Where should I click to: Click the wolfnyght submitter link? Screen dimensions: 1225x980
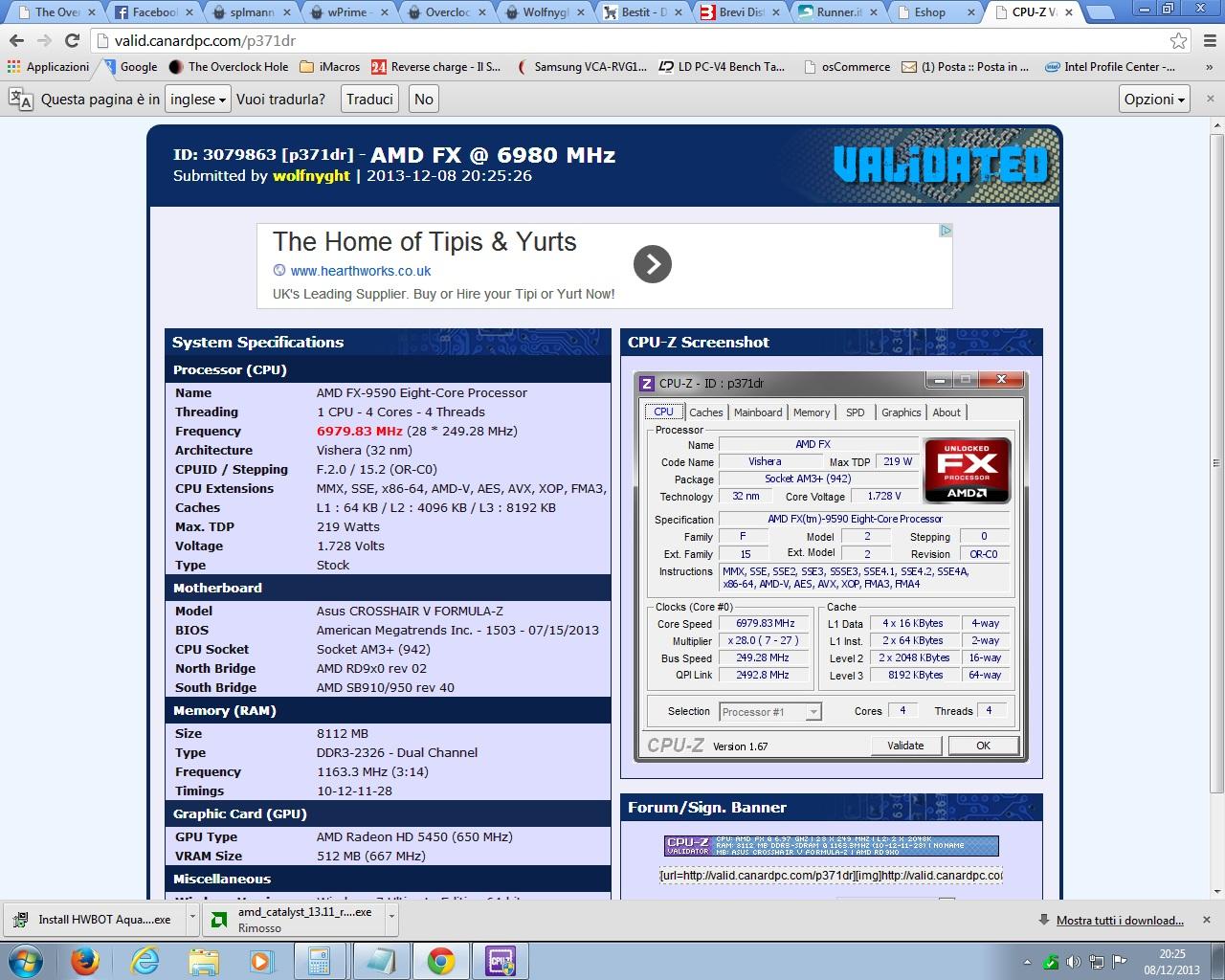(x=311, y=176)
